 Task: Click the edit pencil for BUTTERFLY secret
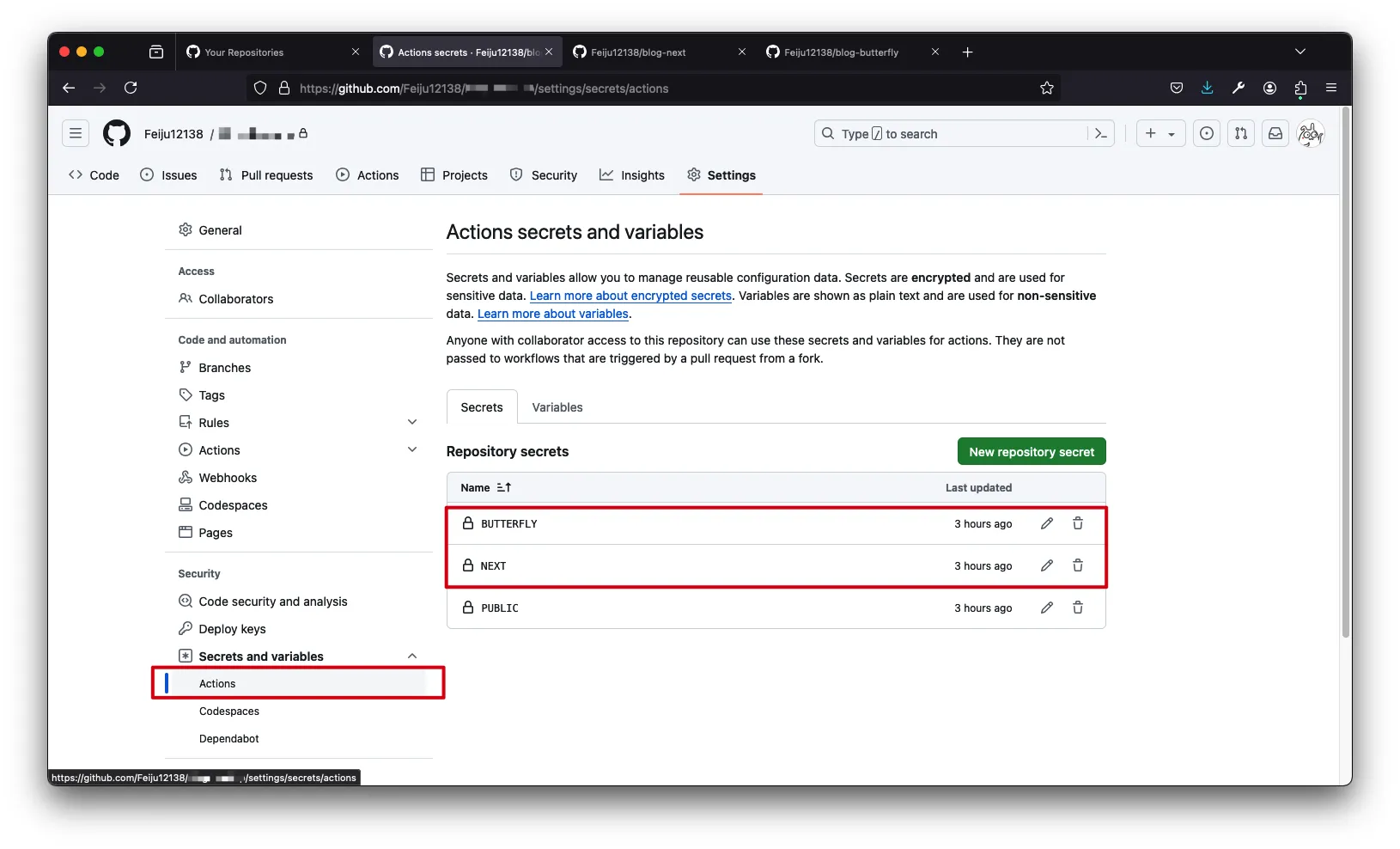click(x=1046, y=523)
